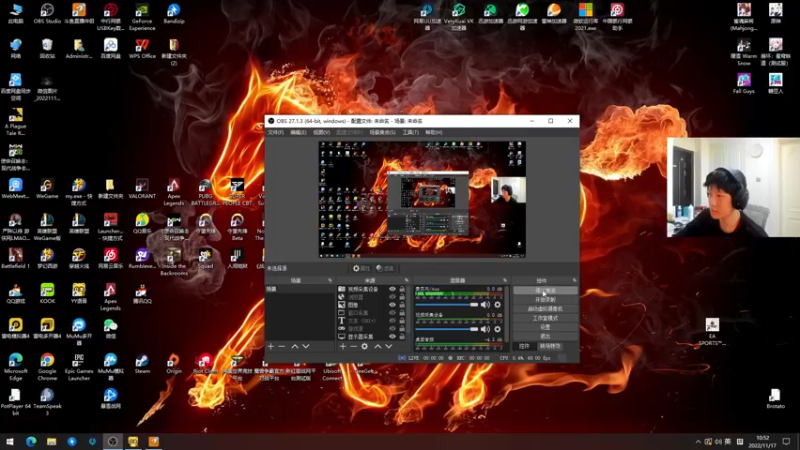Viewport: 800px width, 450px height.
Task: Pop out the 控件 dock panel
Action: 574,281
